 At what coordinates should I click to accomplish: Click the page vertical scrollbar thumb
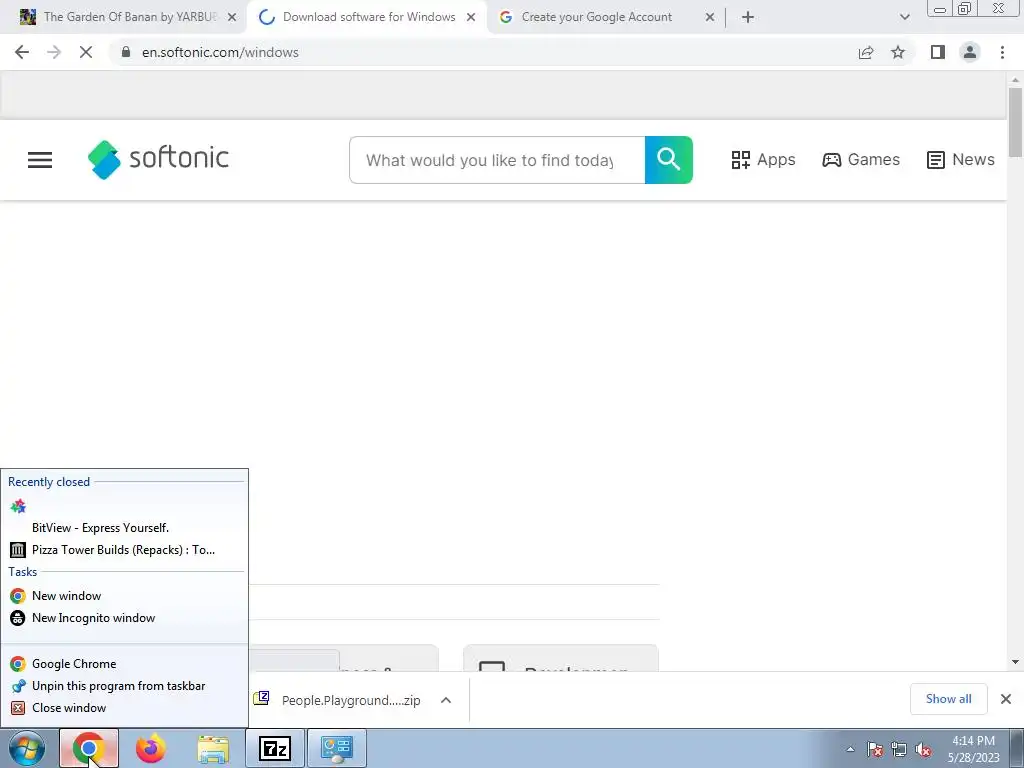[1015, 122]
